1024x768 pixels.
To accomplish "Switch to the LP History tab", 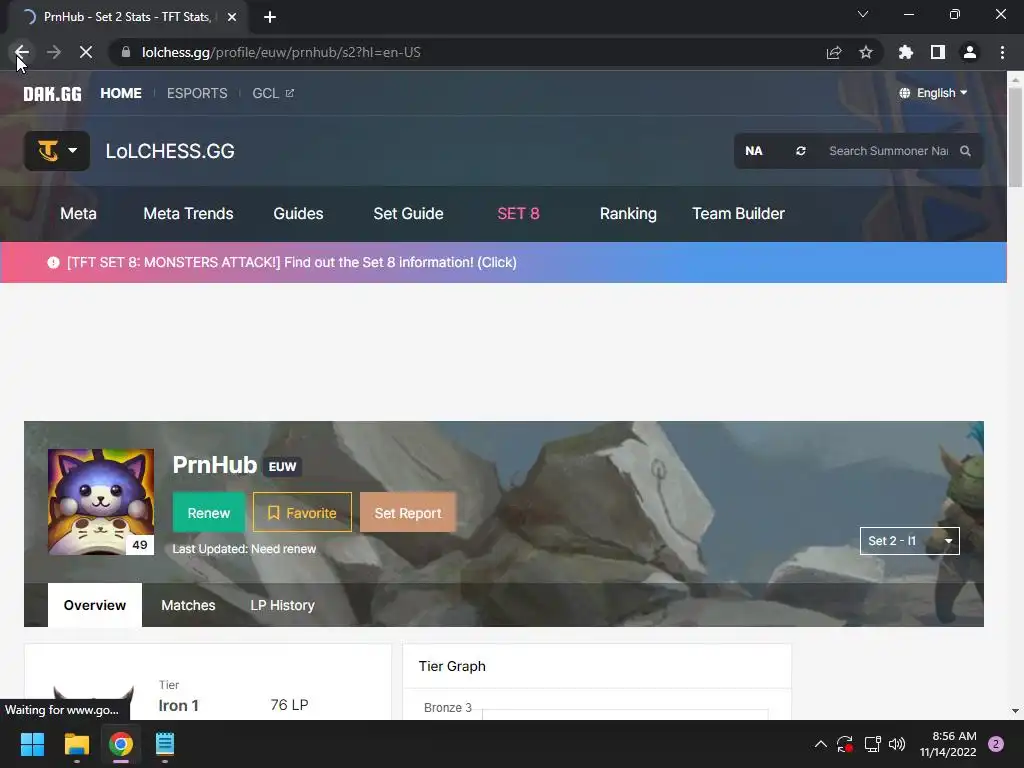I will click(x=282, y=605).
